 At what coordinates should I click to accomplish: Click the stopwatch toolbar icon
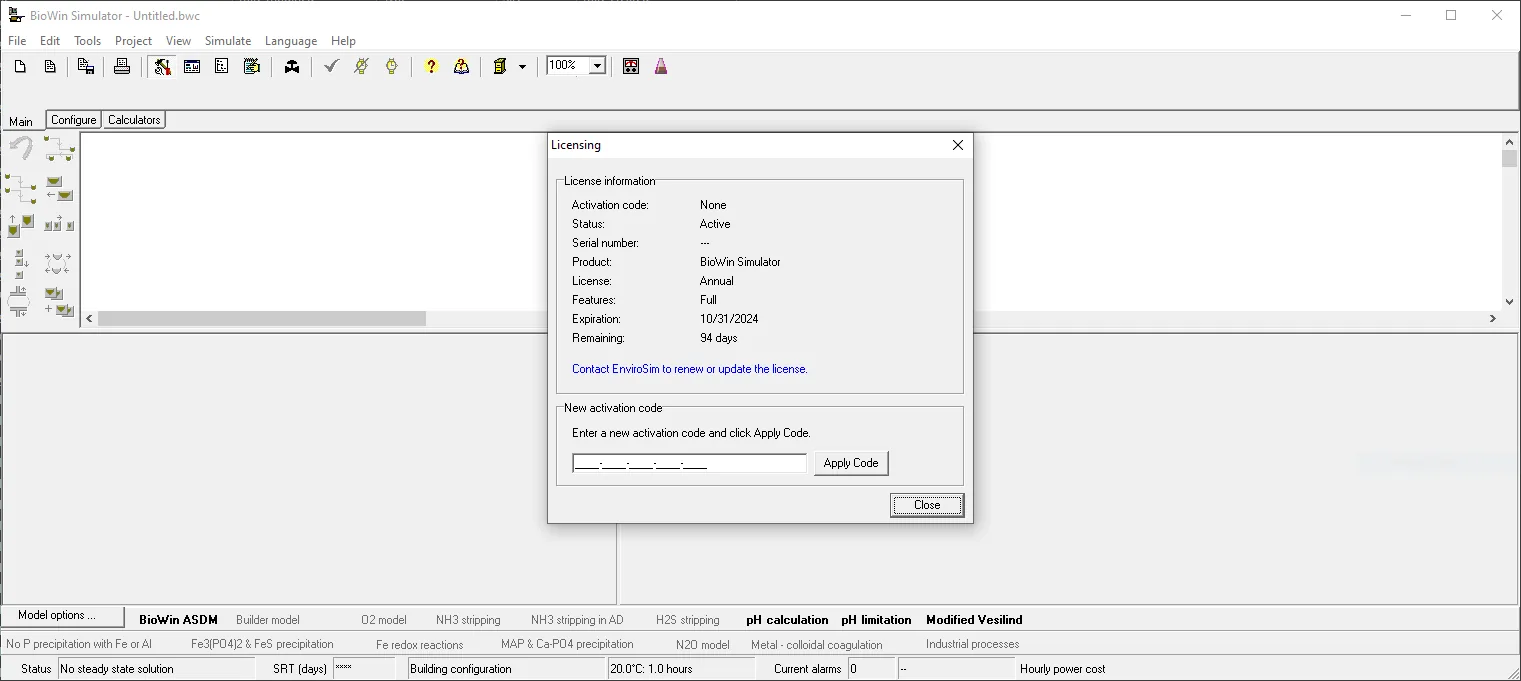click(392, 67)
